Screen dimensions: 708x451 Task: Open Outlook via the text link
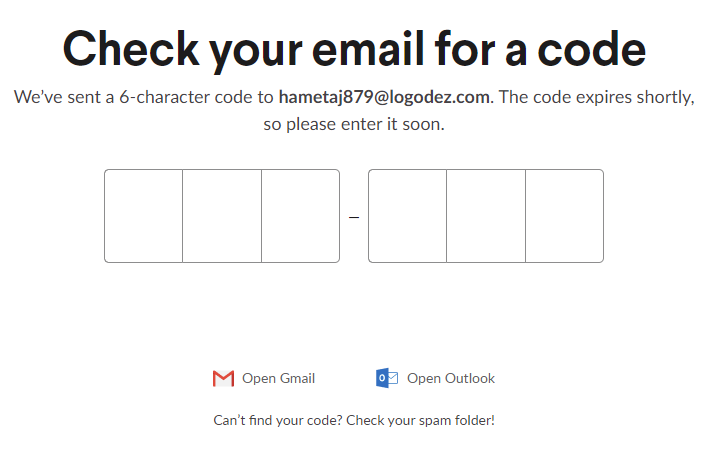450,378
